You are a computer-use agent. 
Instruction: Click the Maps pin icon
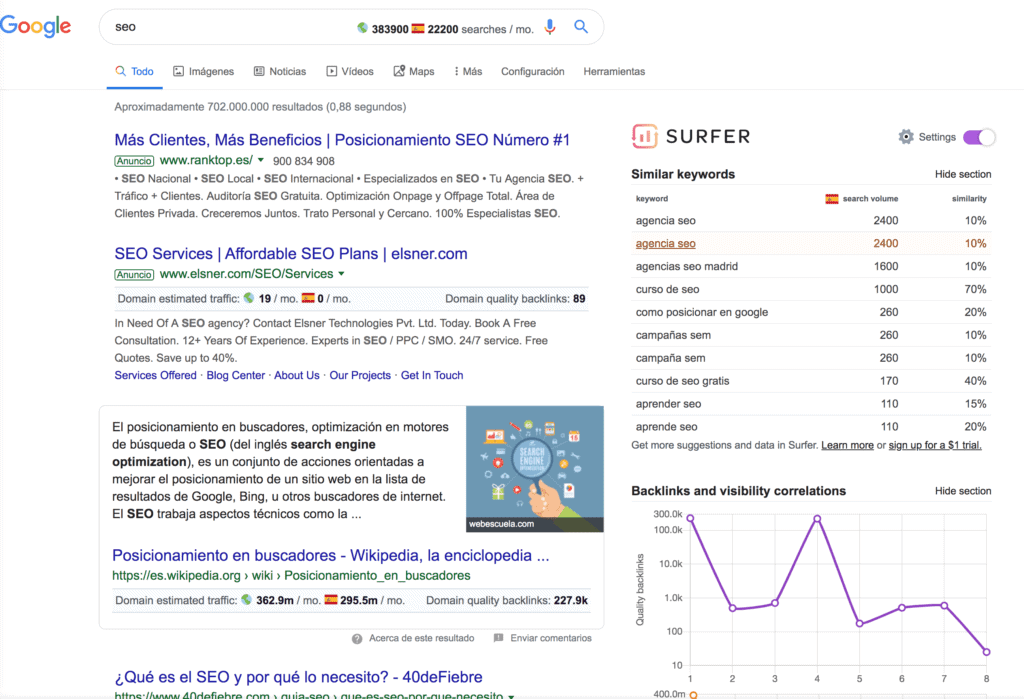coord(399,71)
